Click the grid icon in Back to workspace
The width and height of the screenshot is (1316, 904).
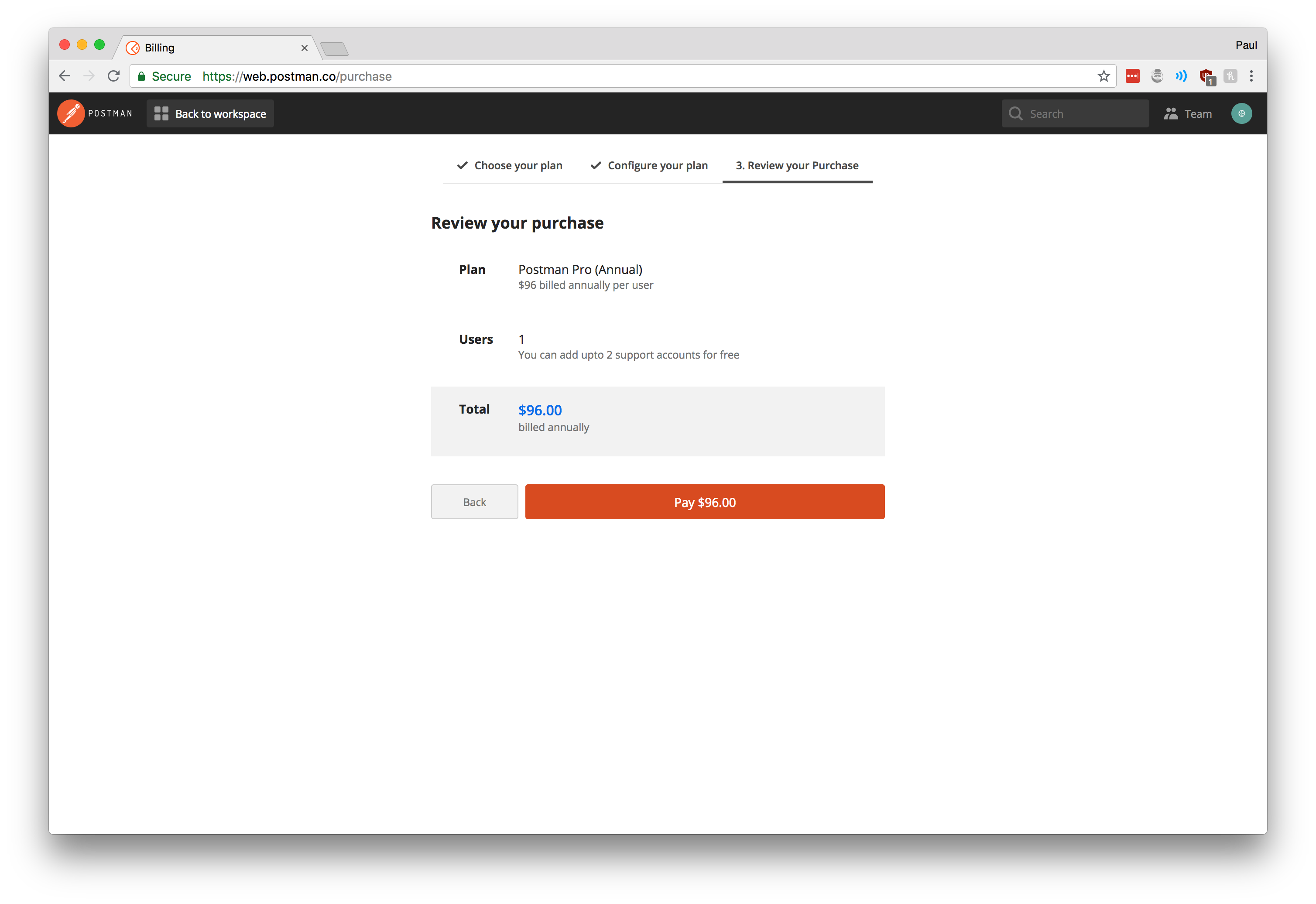coord(161,114)
